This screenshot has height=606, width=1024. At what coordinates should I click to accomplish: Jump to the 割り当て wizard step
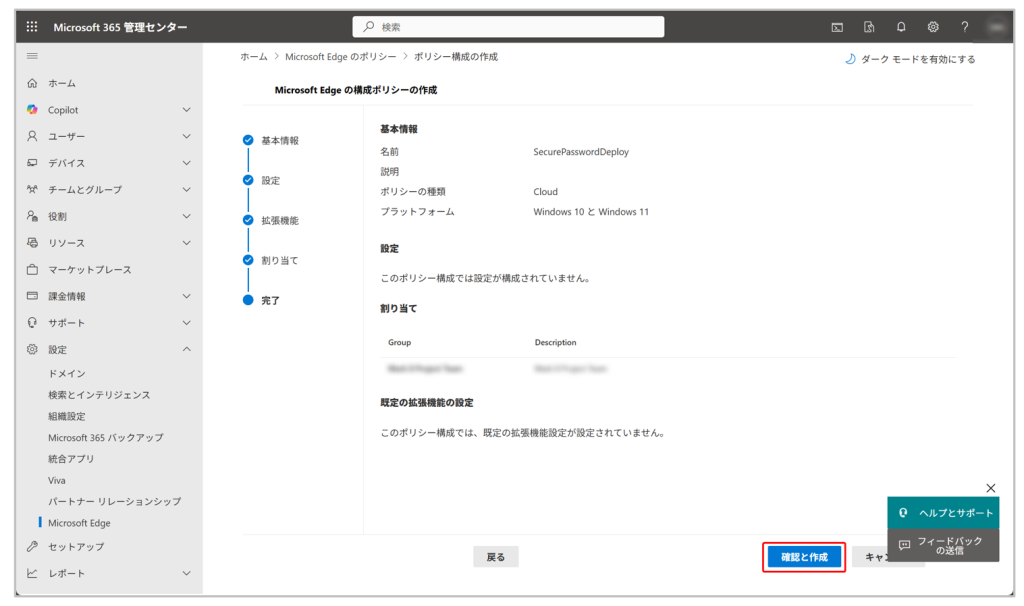280,261
